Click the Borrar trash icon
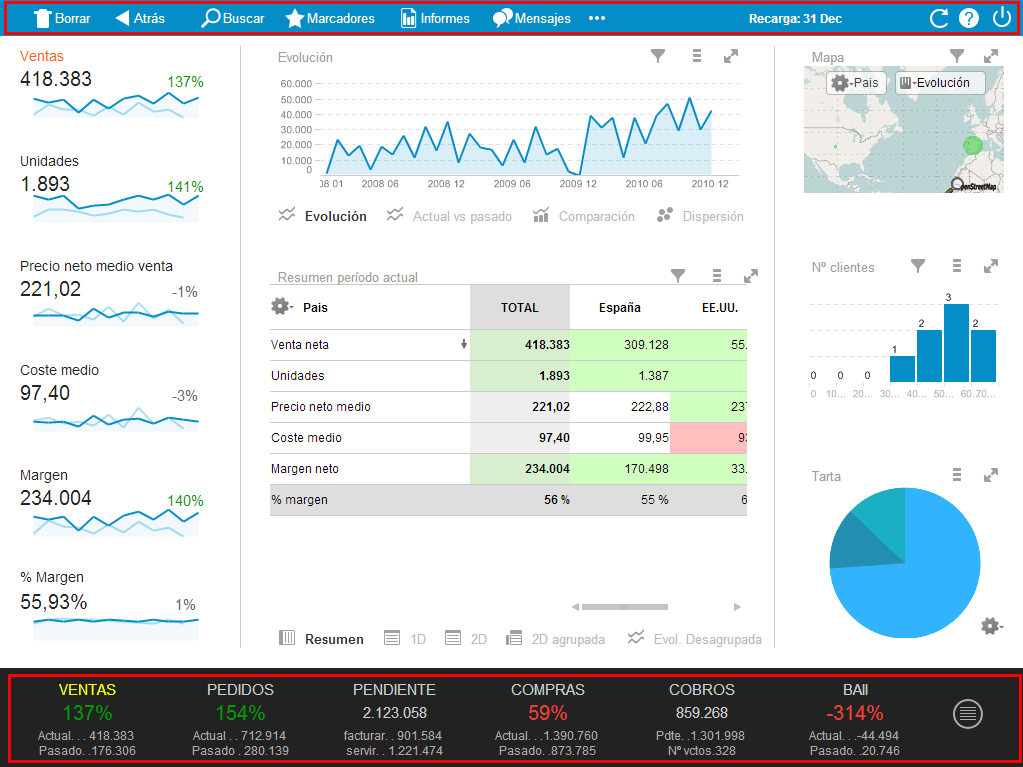Viewport: 1023px width, 767px height. (43, 18)
